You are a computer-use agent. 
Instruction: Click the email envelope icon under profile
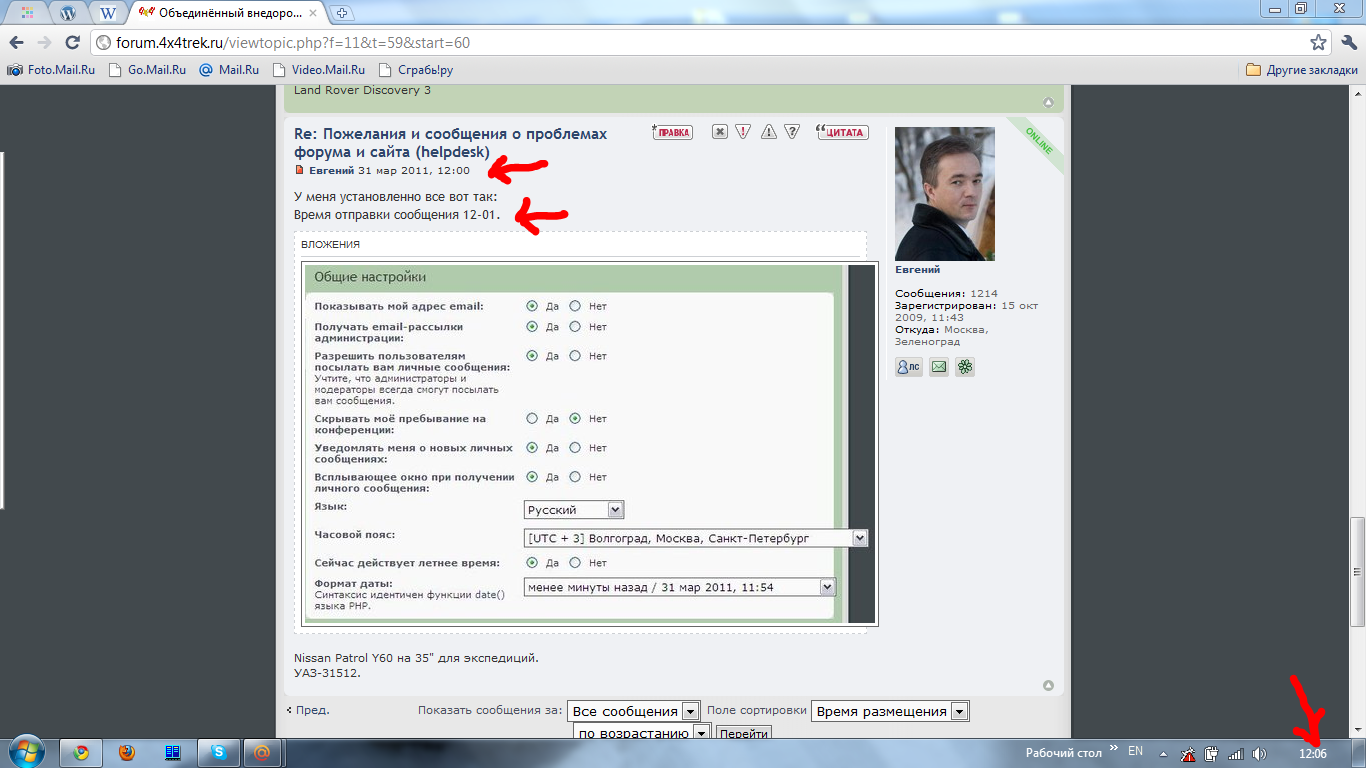[938, 367]
